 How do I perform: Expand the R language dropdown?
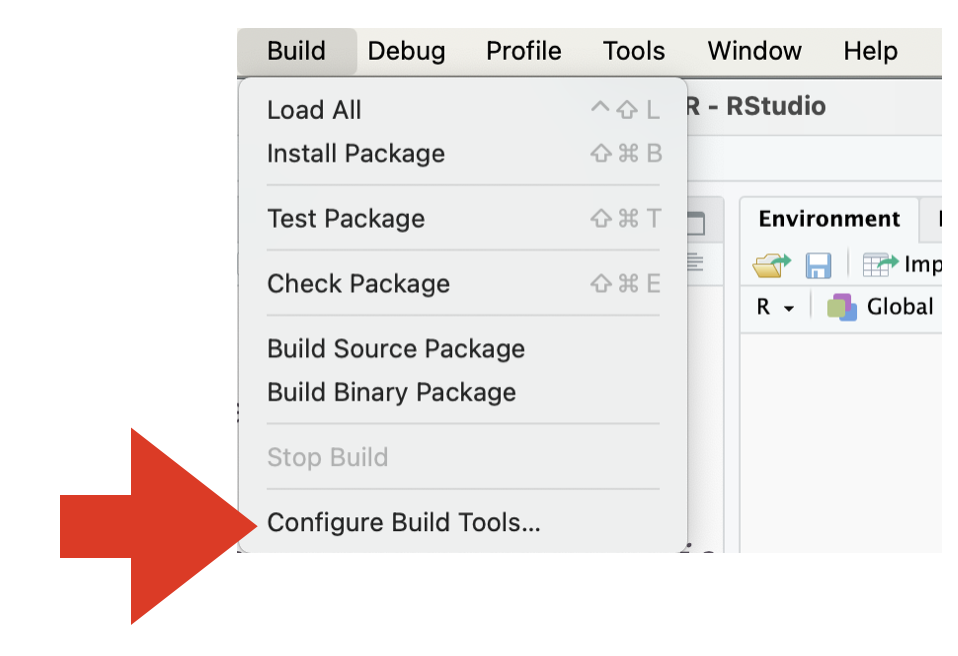[775, 307]
